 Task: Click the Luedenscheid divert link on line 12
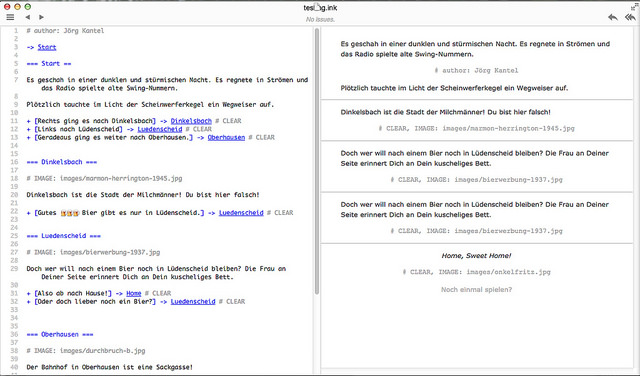pyautogui.click(x=160, y=129)
